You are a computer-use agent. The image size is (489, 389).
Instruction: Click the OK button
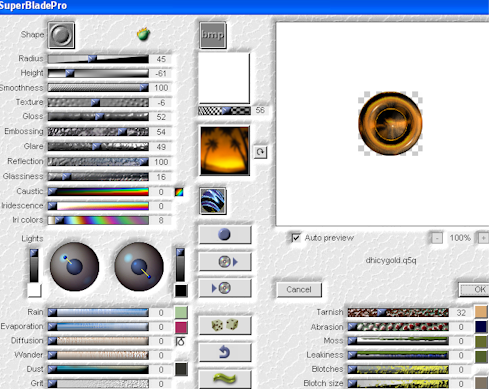475,290
